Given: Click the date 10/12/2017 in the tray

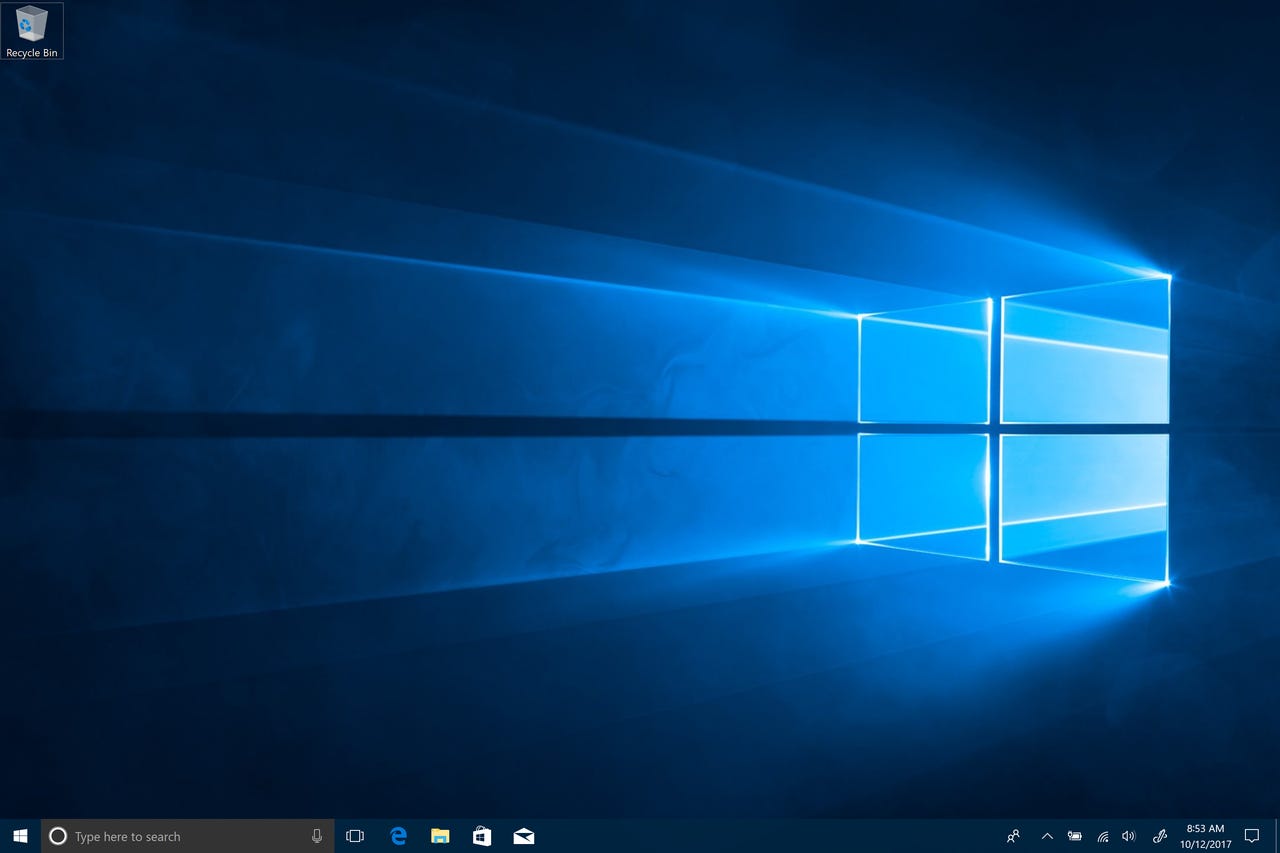Looking at the screenshot, I should pyautogui.click(x=1204, y=843).
